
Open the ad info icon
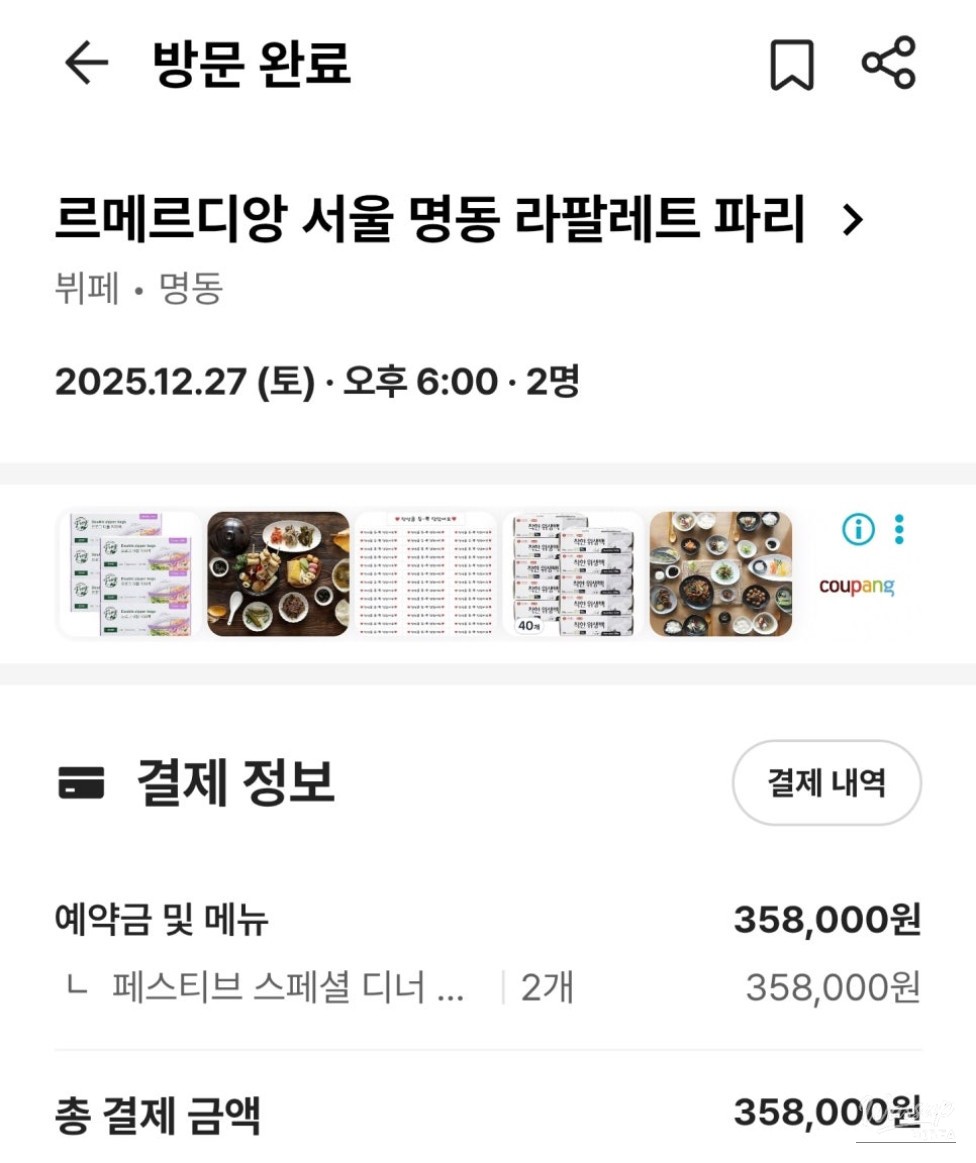(857, 529)
